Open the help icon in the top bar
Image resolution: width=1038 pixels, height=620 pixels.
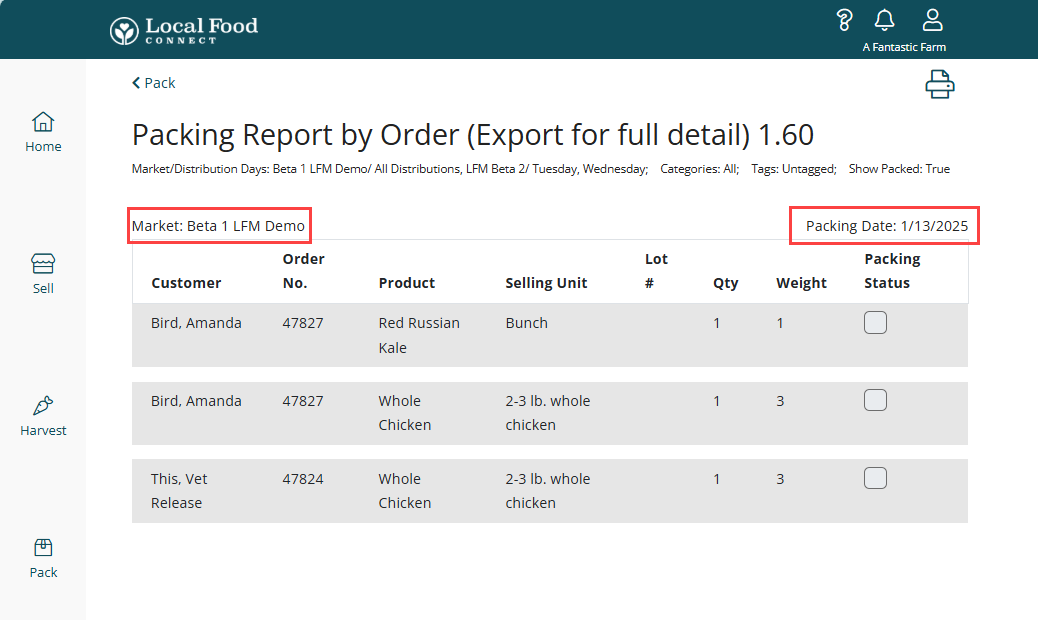pyautogui.click(x=845, y=19)
